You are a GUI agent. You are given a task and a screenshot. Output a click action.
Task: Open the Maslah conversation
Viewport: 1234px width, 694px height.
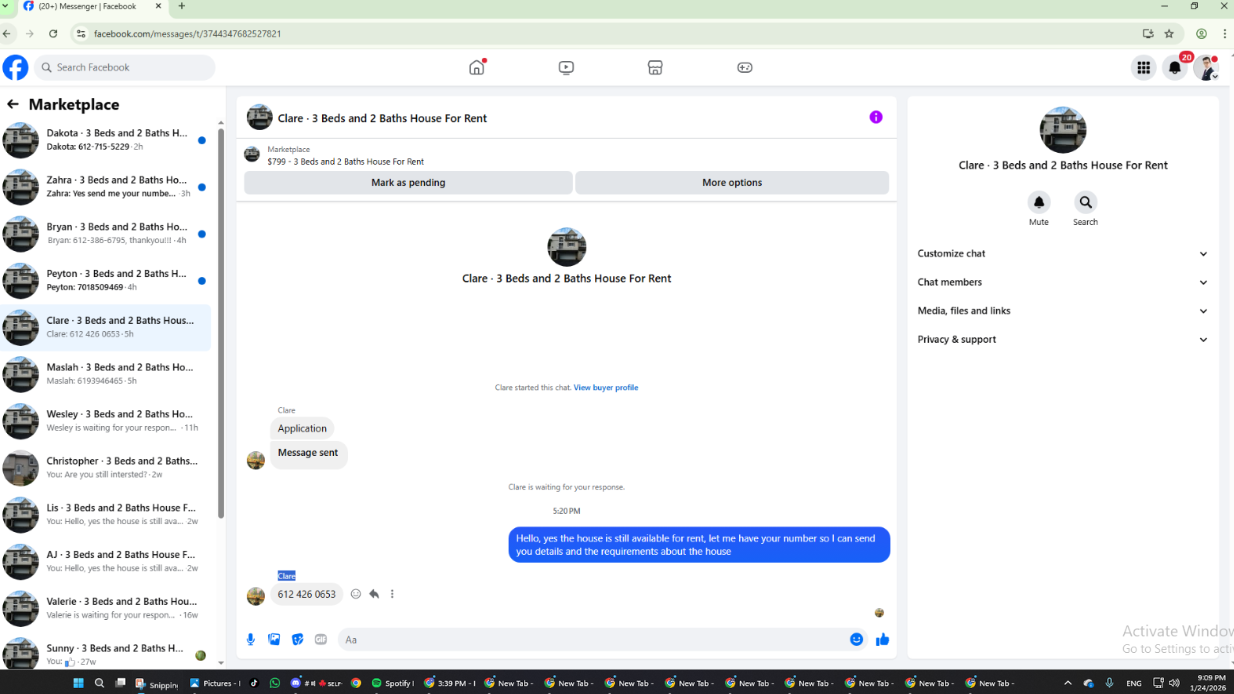[106, 374]
